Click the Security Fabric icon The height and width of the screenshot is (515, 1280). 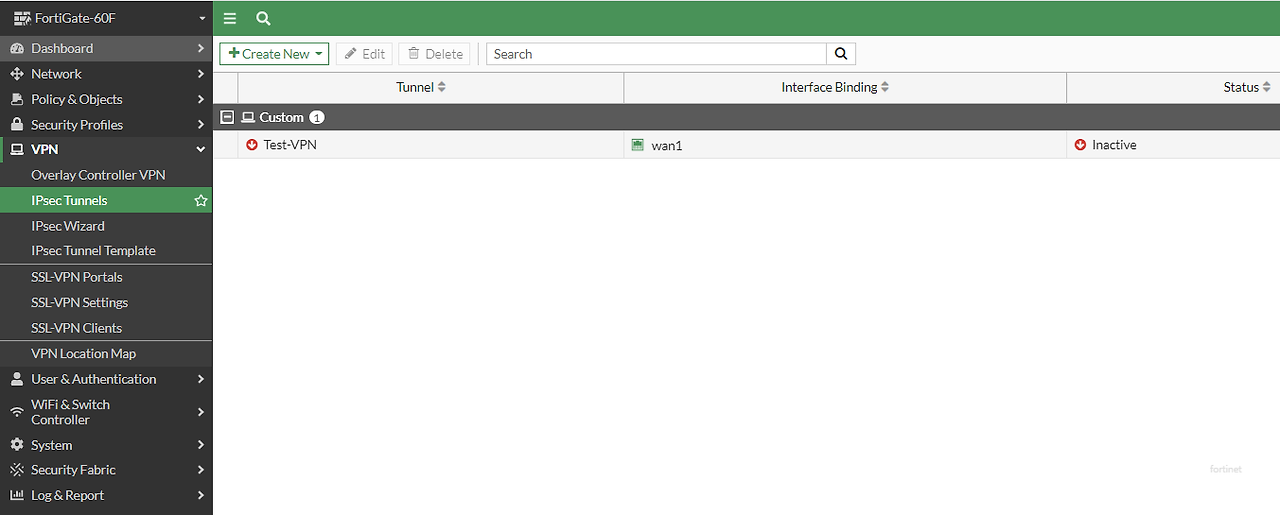pyautogui.click(x=17, y=470)
